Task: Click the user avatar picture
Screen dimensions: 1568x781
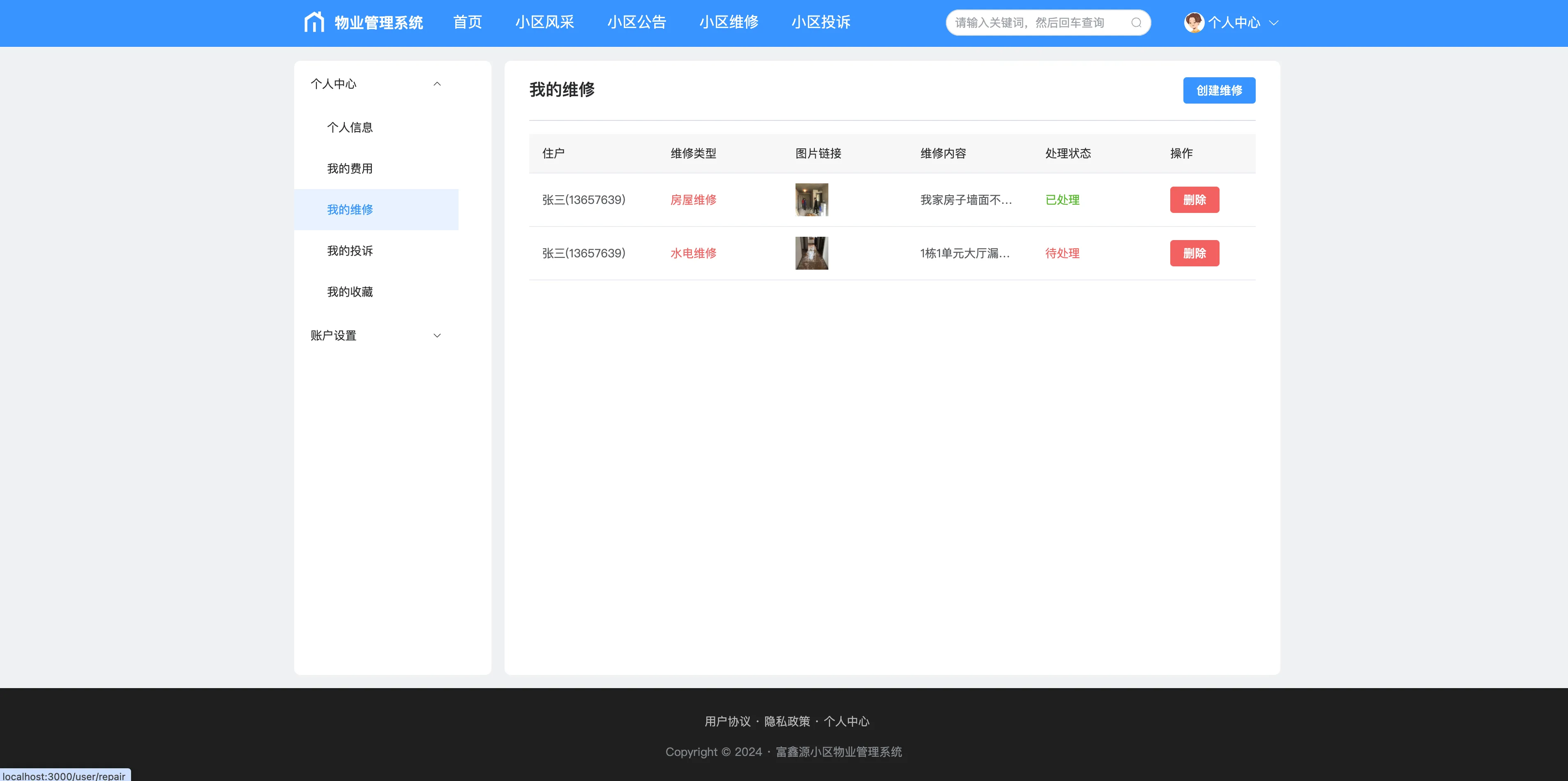Action: pos(1194,23)
